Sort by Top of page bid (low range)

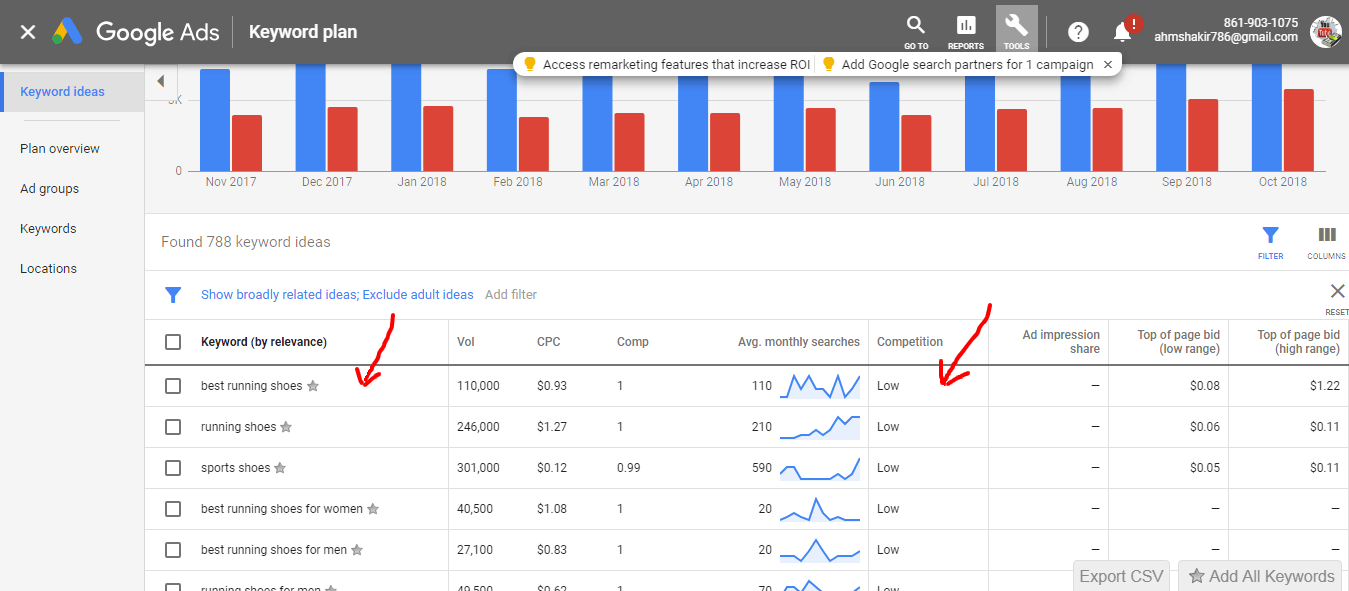tap(1179, 342)
